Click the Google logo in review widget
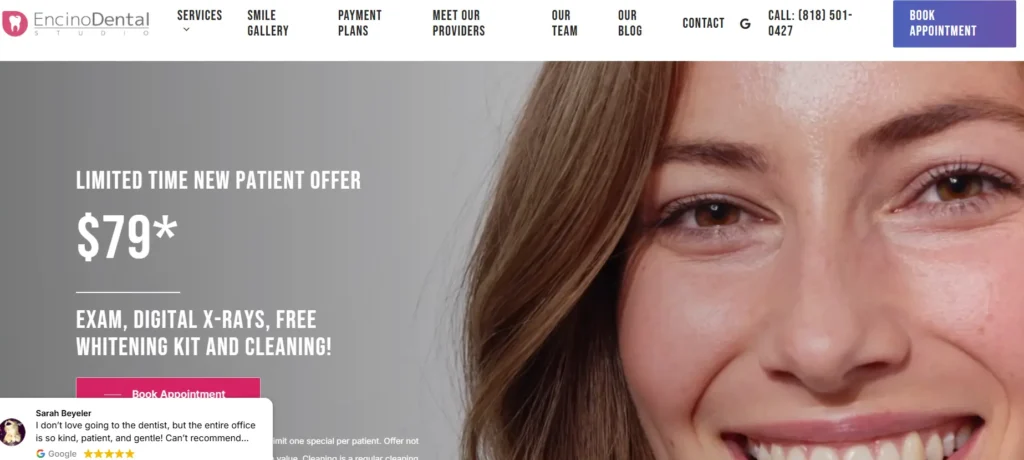This screenshot has height=460, width=1024. [56, 453]
